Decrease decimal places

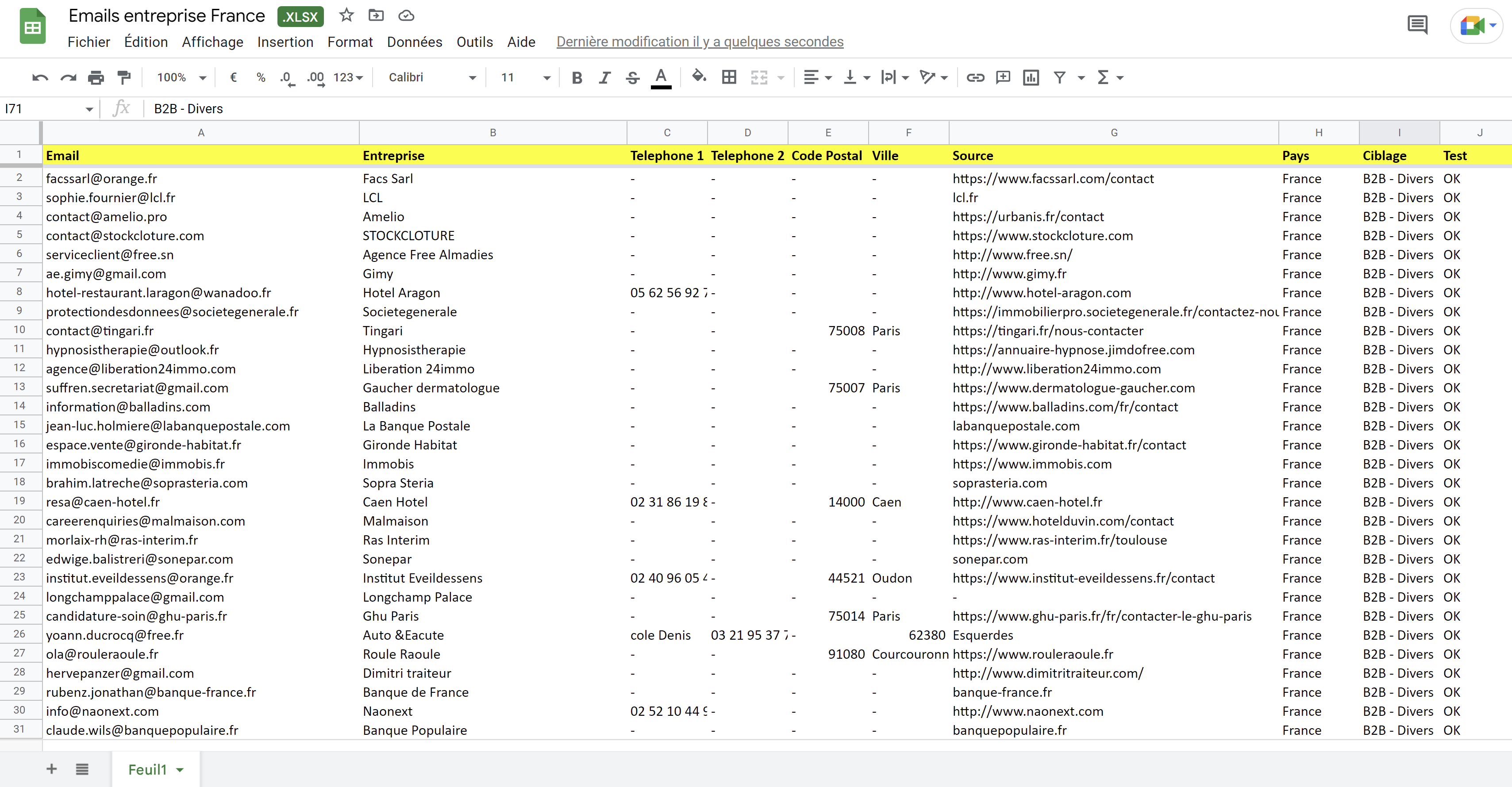287,77
